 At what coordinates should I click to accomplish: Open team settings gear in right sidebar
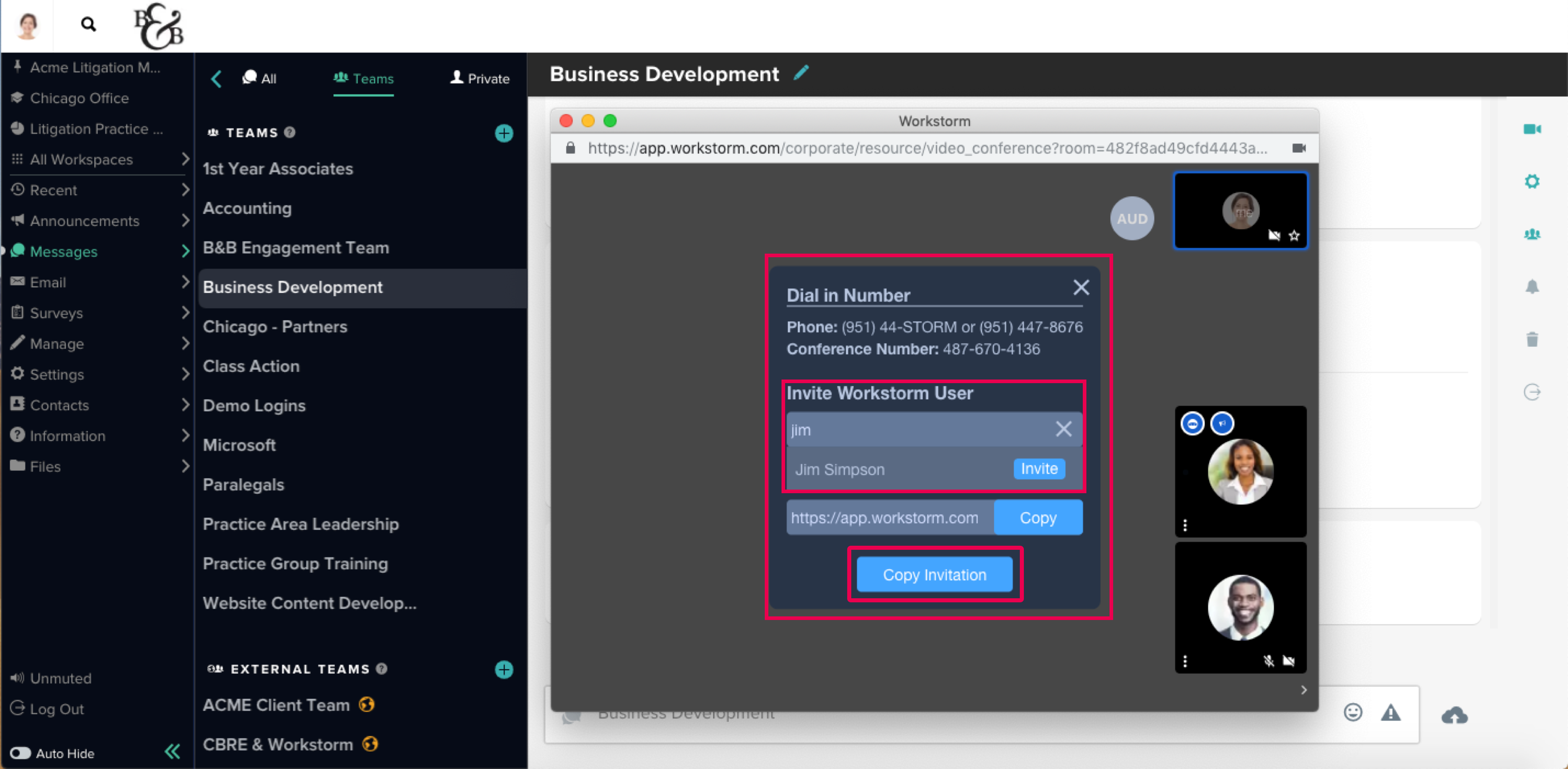pyautogui.click(x=1532, y=181)
